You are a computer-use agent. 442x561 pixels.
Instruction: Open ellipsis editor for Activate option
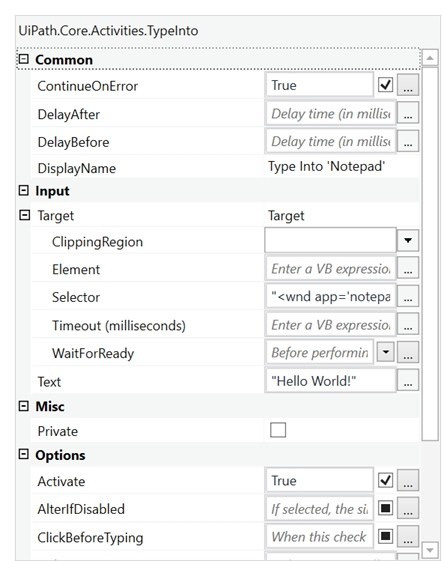point(408,480)
